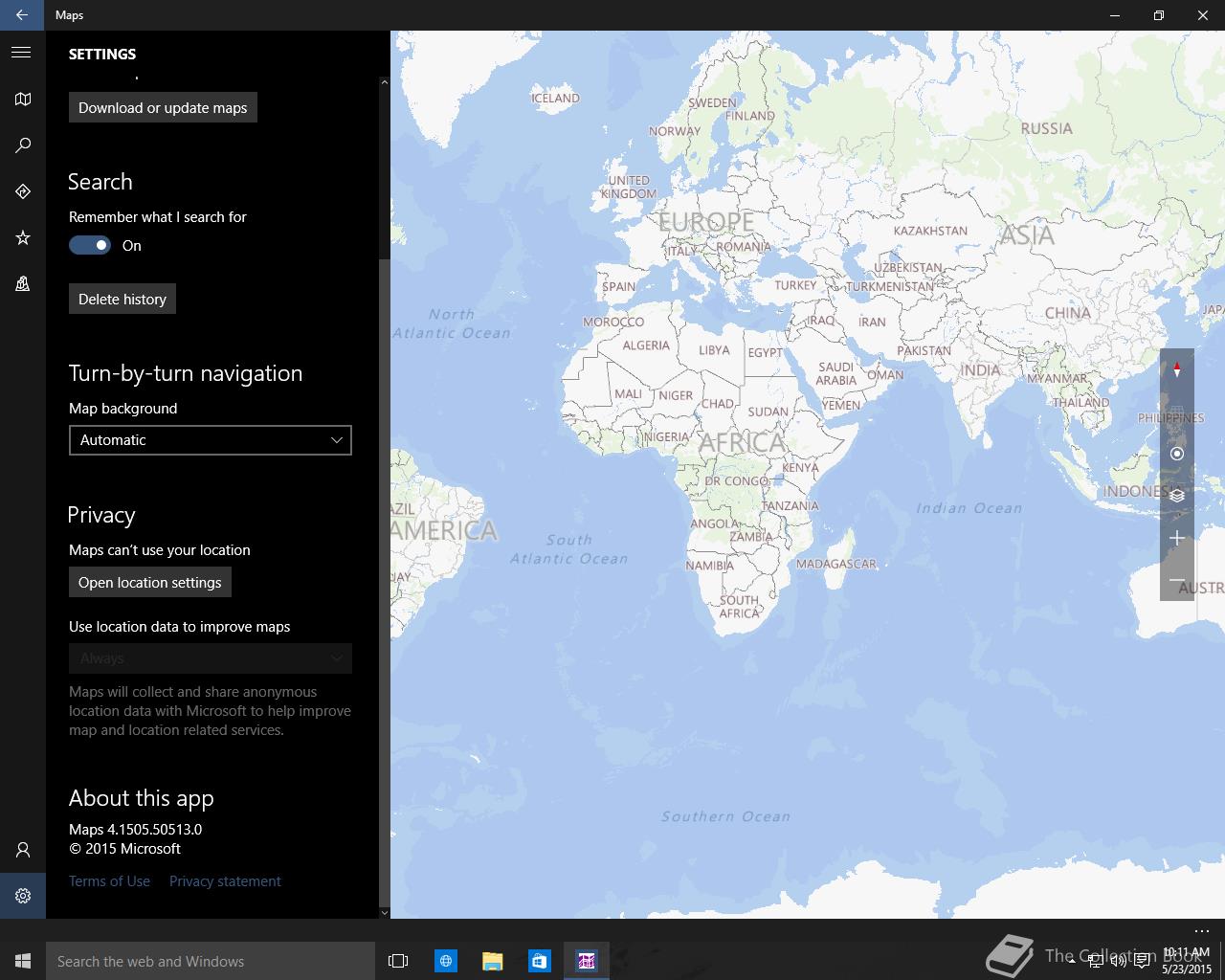Select the Maps app icon in the taskbar

(x=587, y=961)
